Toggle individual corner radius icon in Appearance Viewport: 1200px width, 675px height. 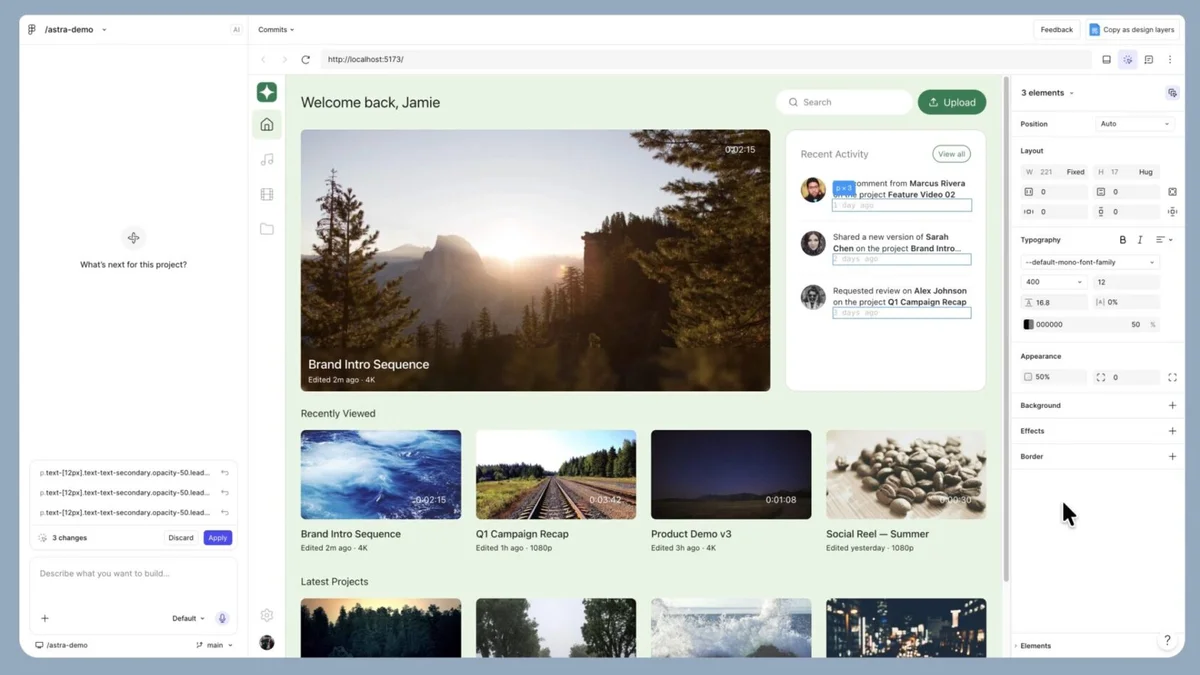(x=1172, y=377)
